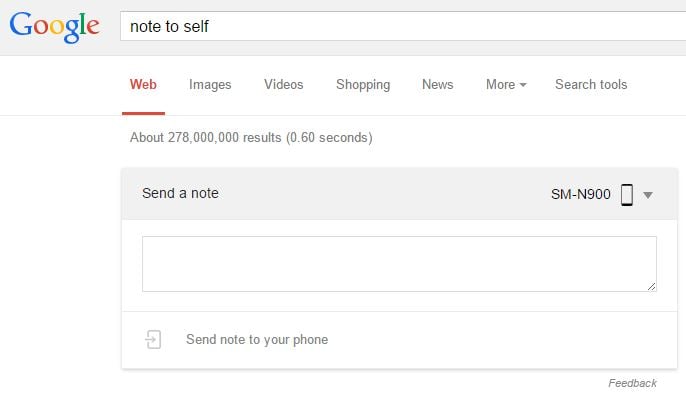Open the More menu label

500,84
